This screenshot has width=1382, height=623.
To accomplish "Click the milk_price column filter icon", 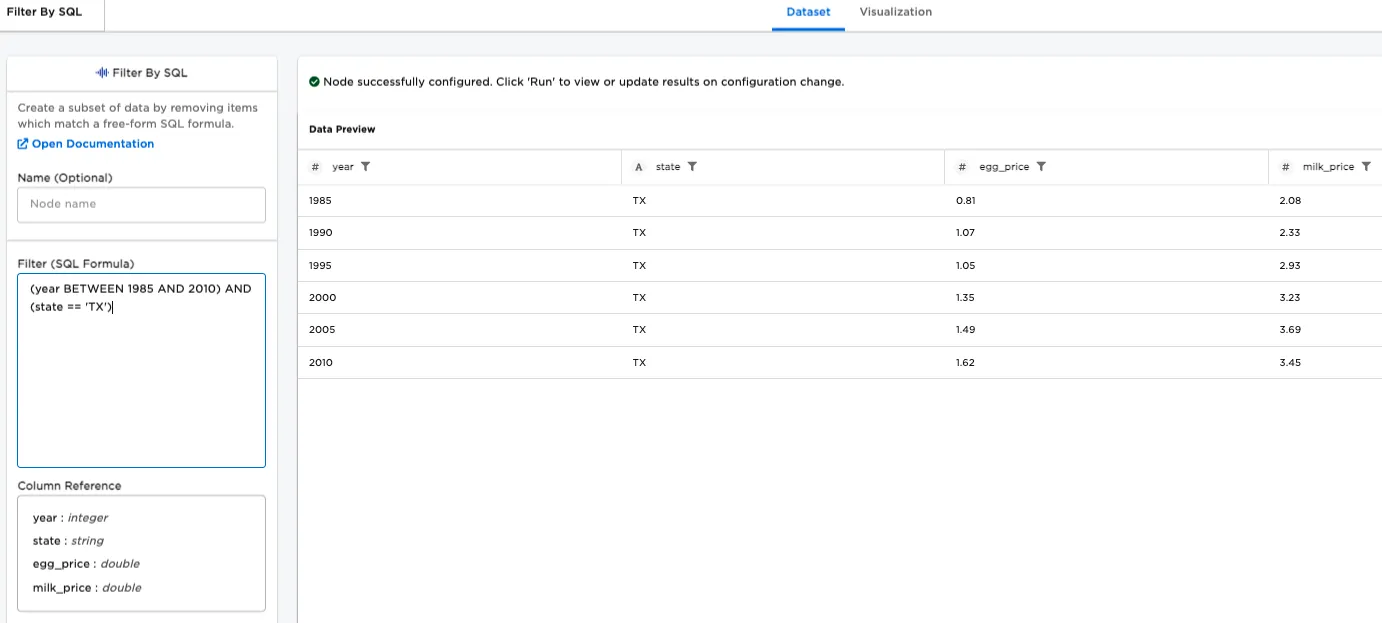I will click(1366, 167).
